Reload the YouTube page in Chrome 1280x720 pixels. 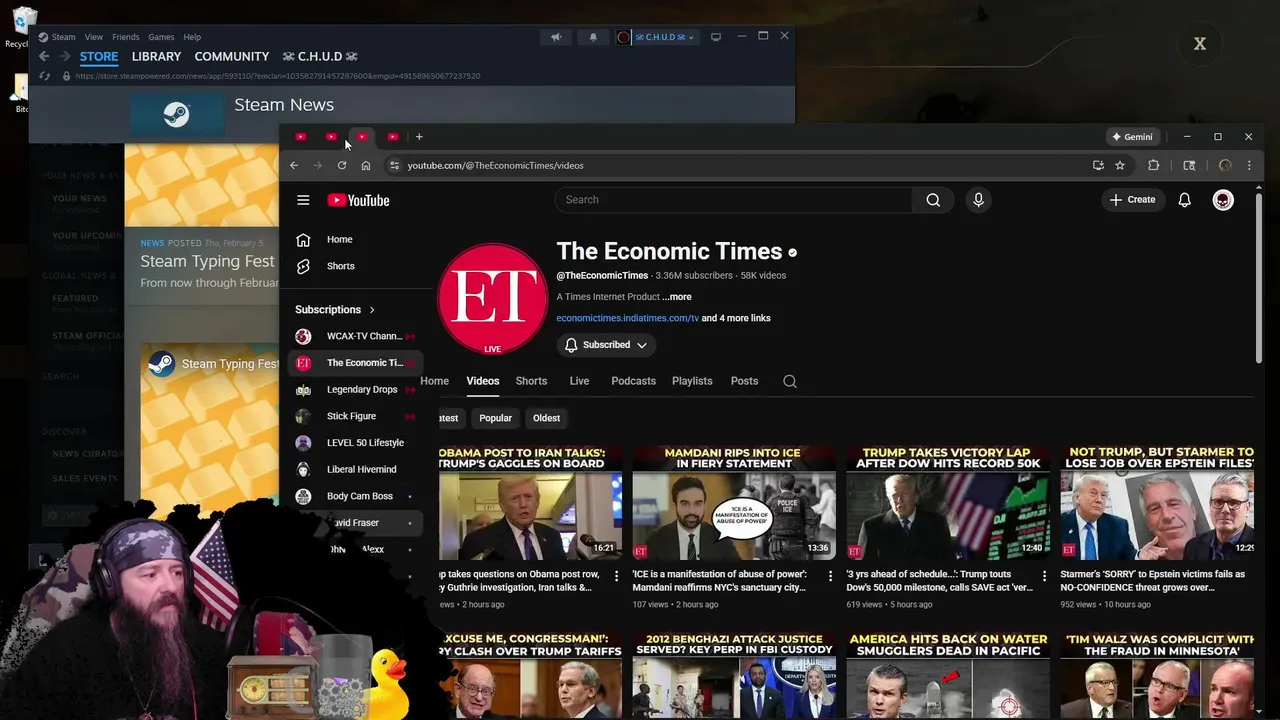click(x=342, y=165)
